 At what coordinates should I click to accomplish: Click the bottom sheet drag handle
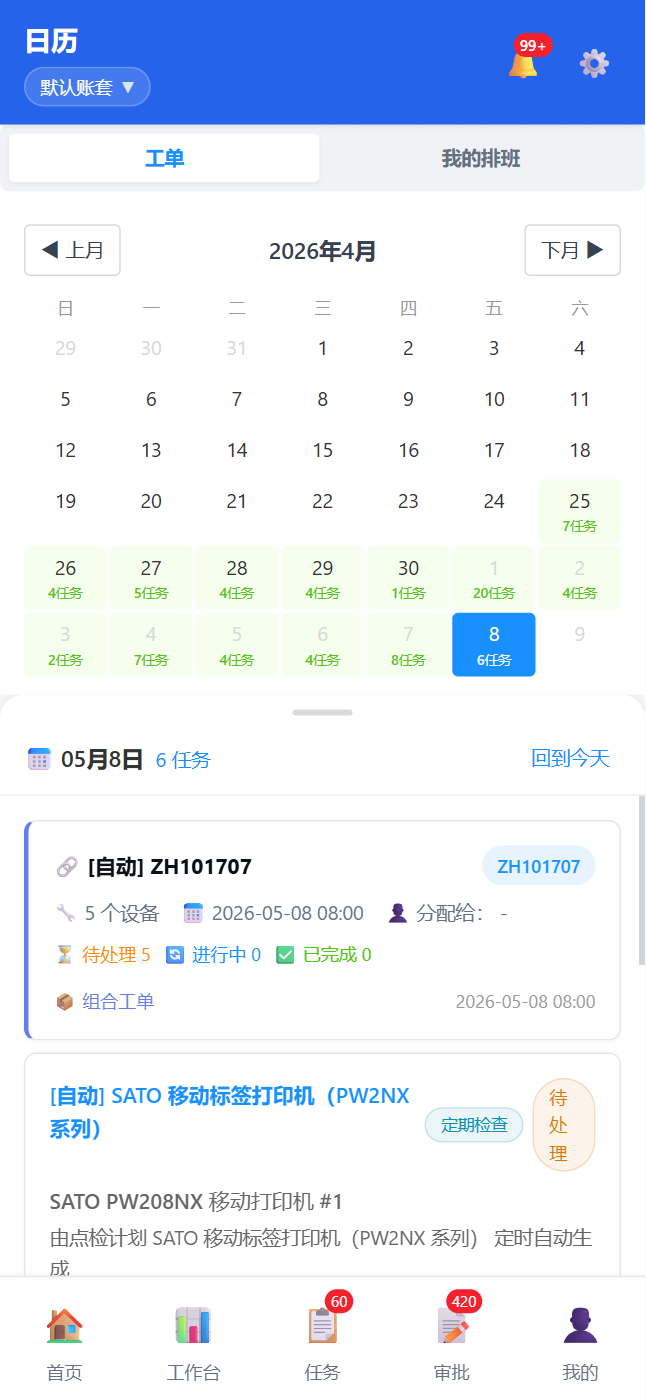pyautogui.click(x=322, y=712)
